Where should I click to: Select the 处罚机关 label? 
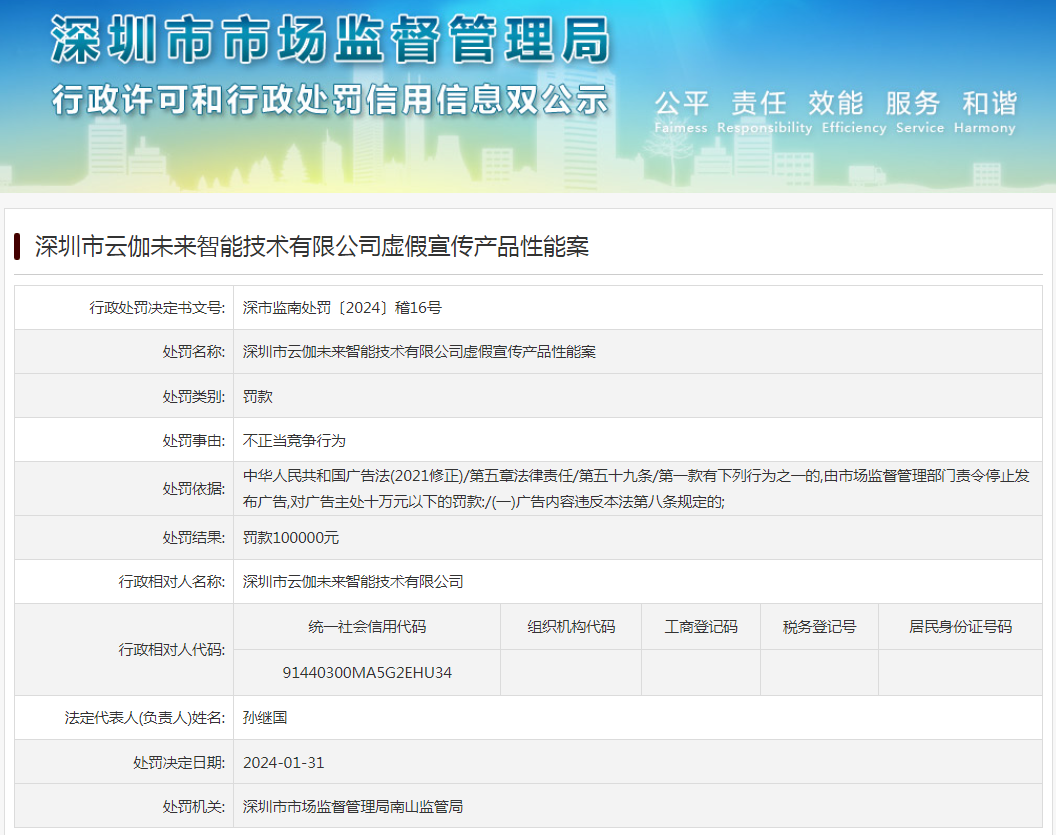click(x=193, y=807)
